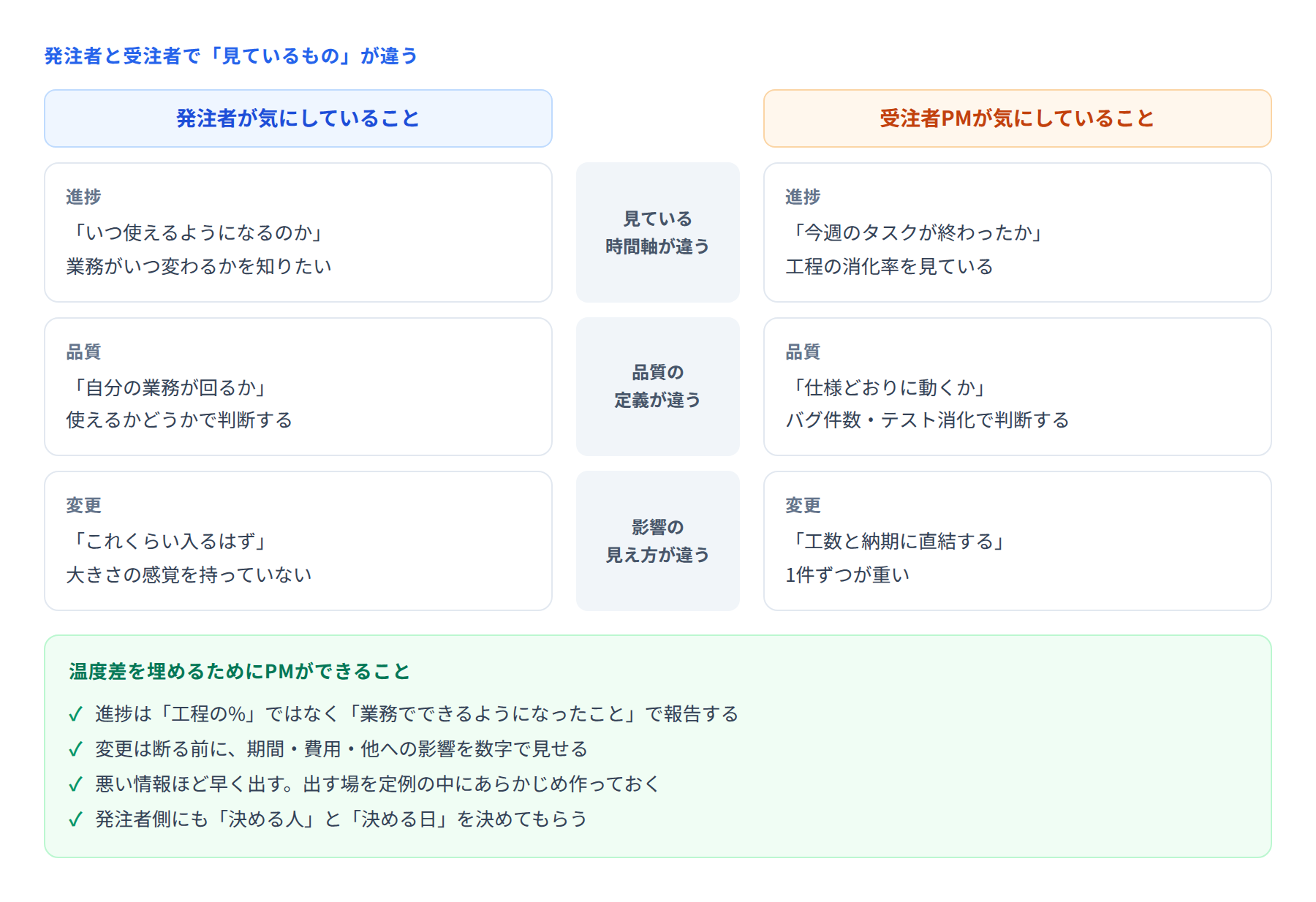Click the line バグ件数・テスト消化で判断する
The image size is (1316, 902).
click(x=927, y=420)
